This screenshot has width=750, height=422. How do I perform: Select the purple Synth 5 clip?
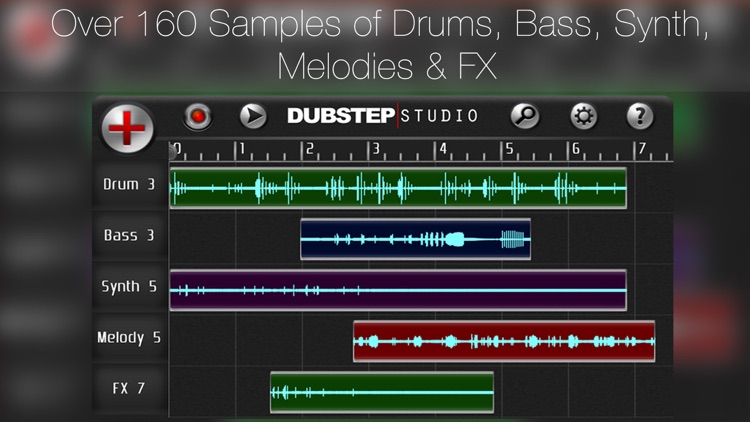(398, 290)
